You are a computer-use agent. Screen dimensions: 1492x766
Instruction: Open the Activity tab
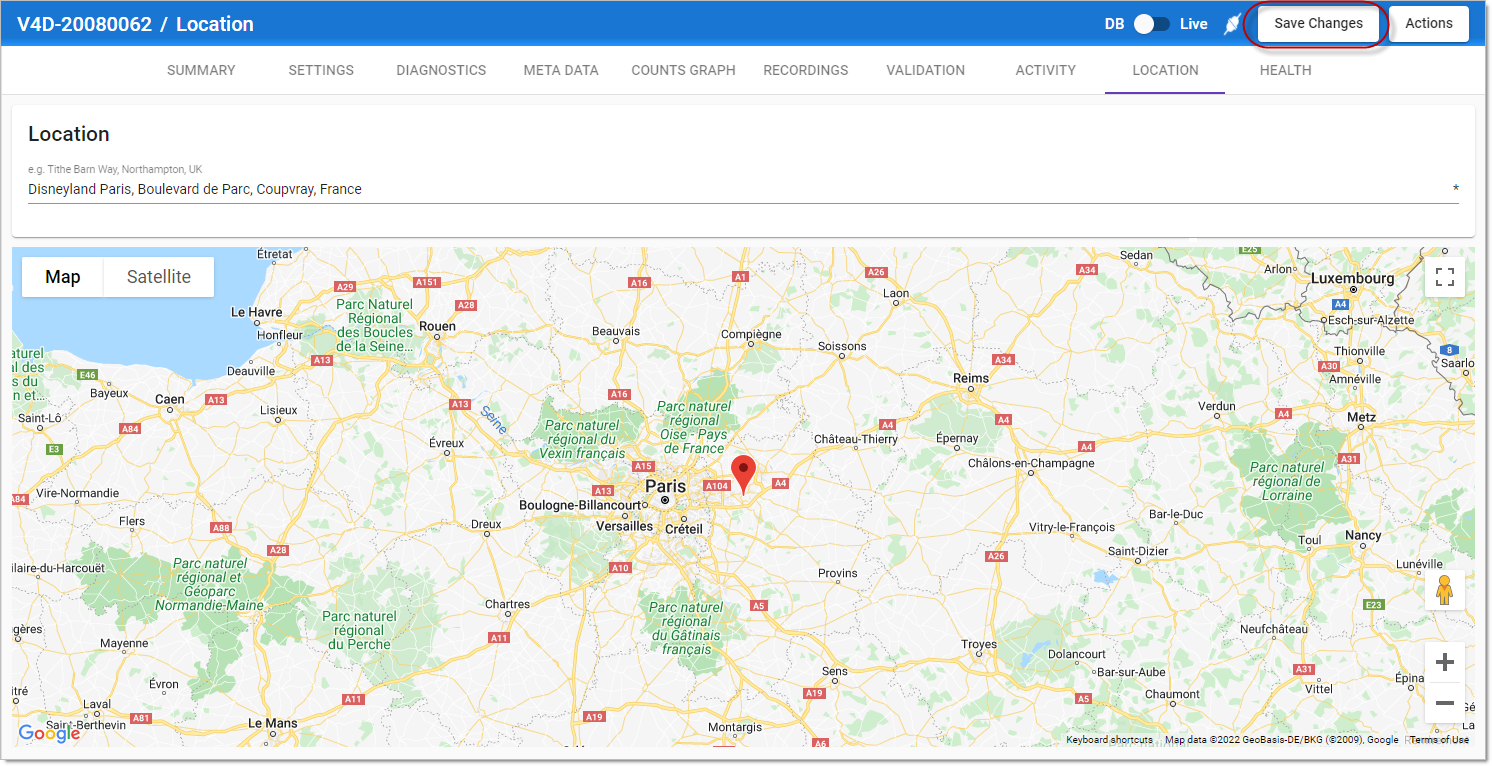[x=1045, y=70]
